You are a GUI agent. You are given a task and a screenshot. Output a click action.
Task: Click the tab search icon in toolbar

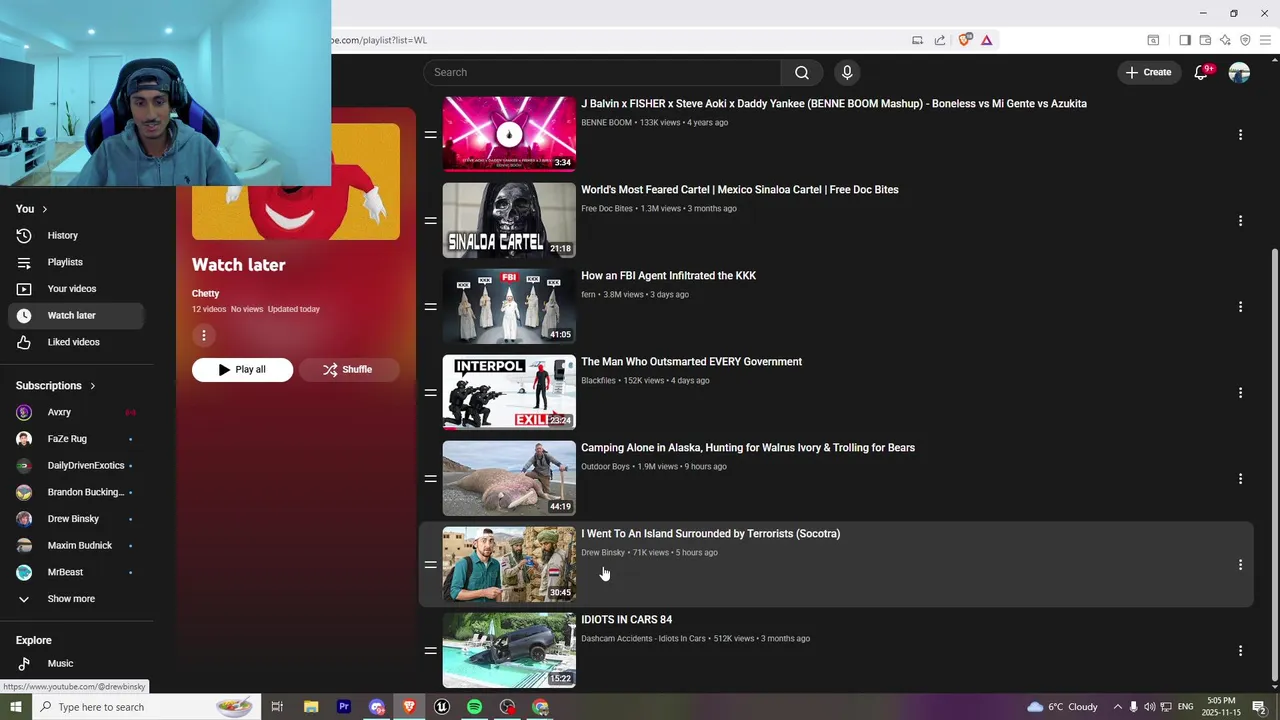pyautogui.click(x=1153, y=40)
